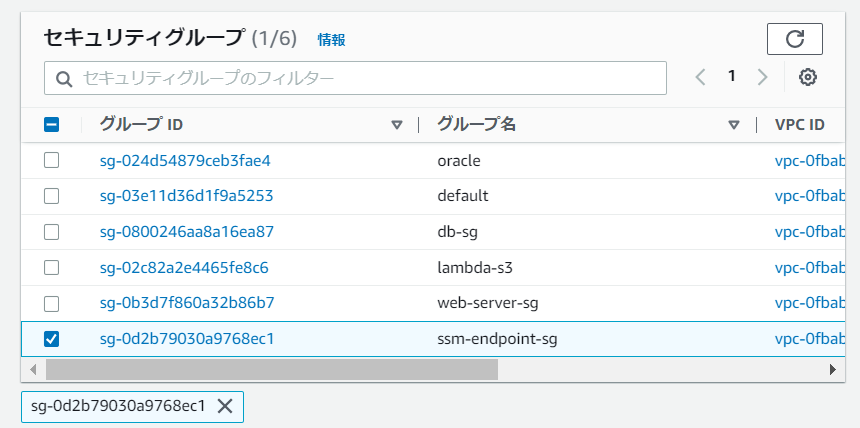Open group sg-0b3d7f860a32b86b7
The width and height of the screenshot is (860, 428).
187,303
